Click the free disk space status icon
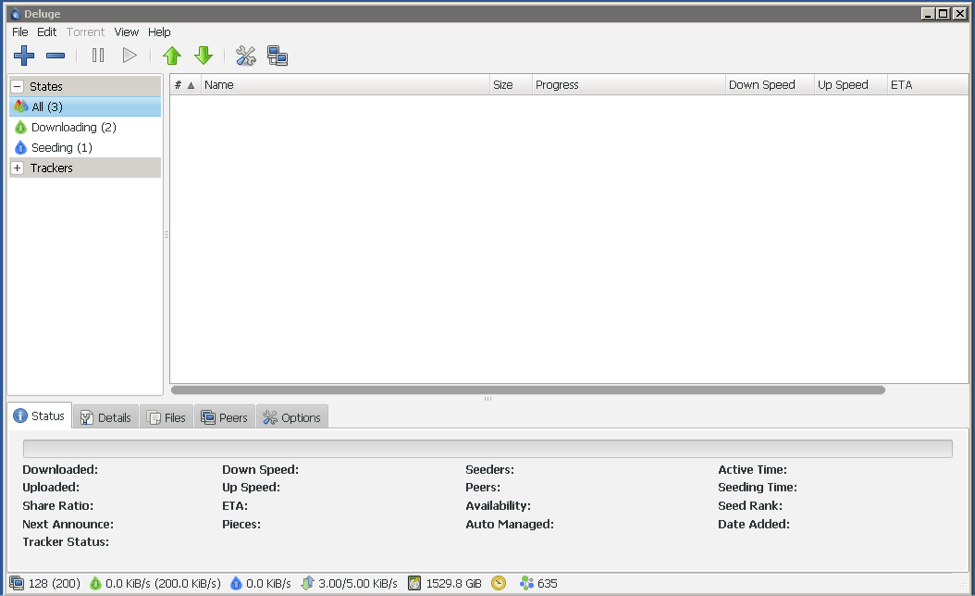 coord(415,584)
